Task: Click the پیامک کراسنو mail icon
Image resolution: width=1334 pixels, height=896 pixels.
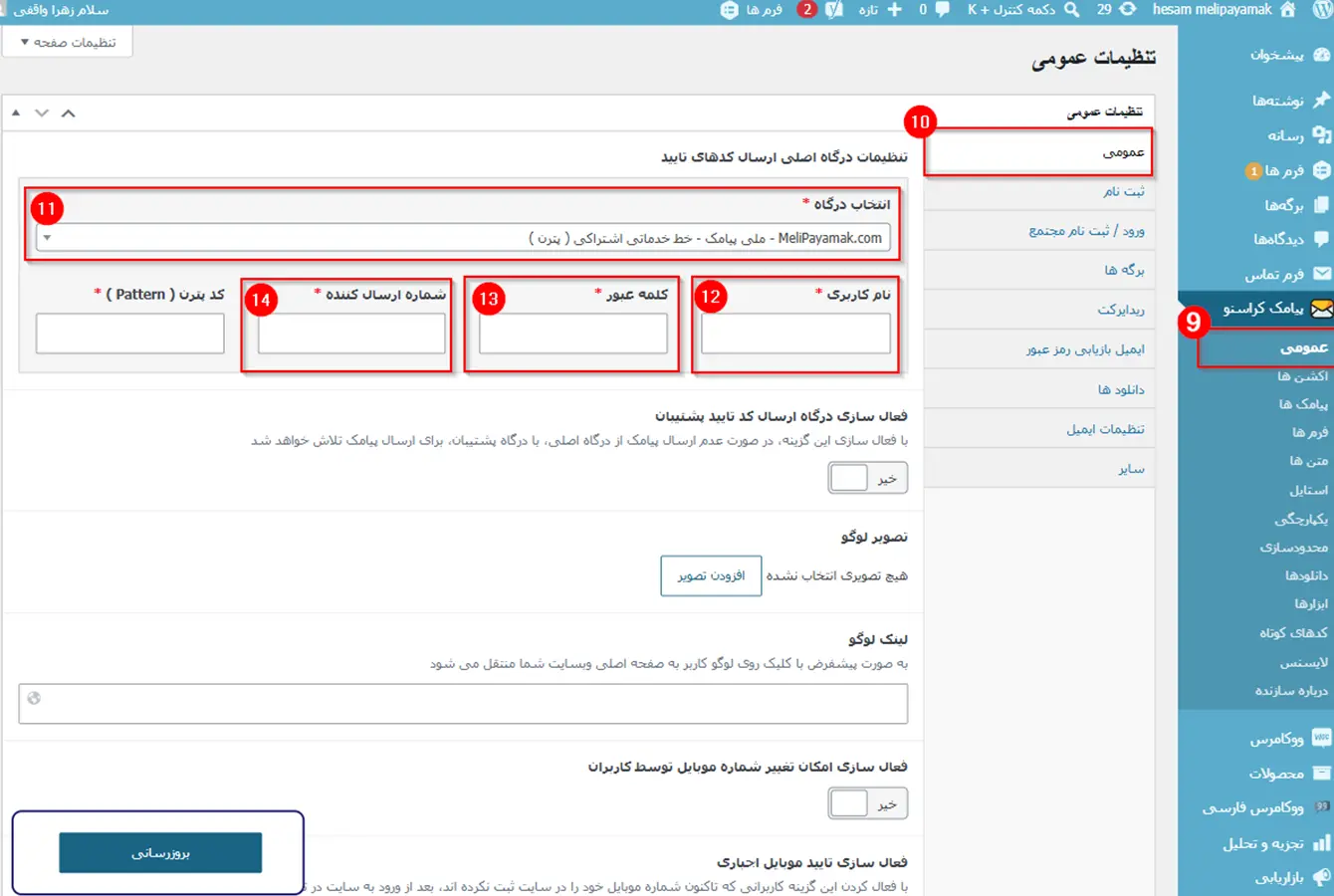Action: pos(1321,309)
